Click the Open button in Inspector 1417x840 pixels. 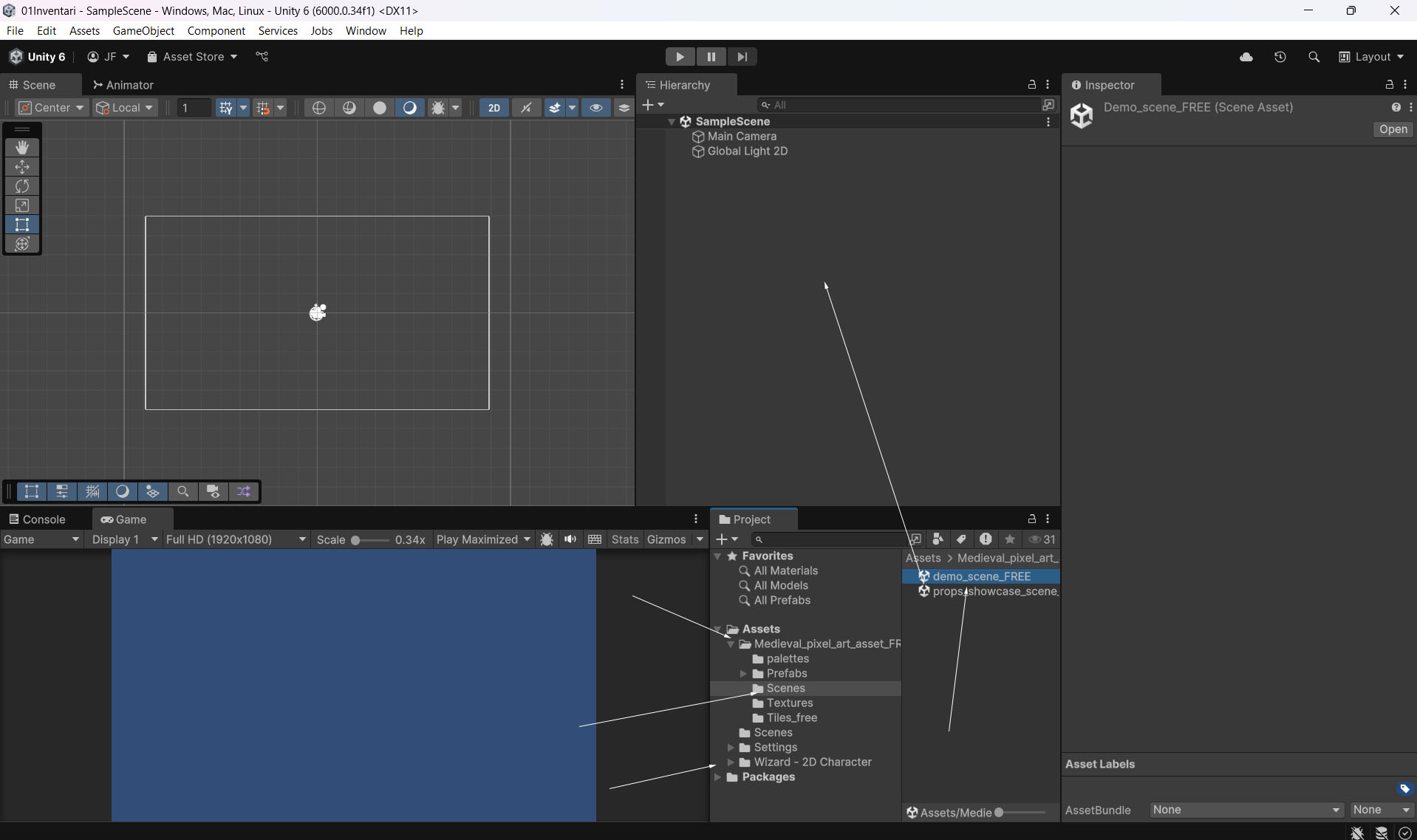(x=1393, y=129)
